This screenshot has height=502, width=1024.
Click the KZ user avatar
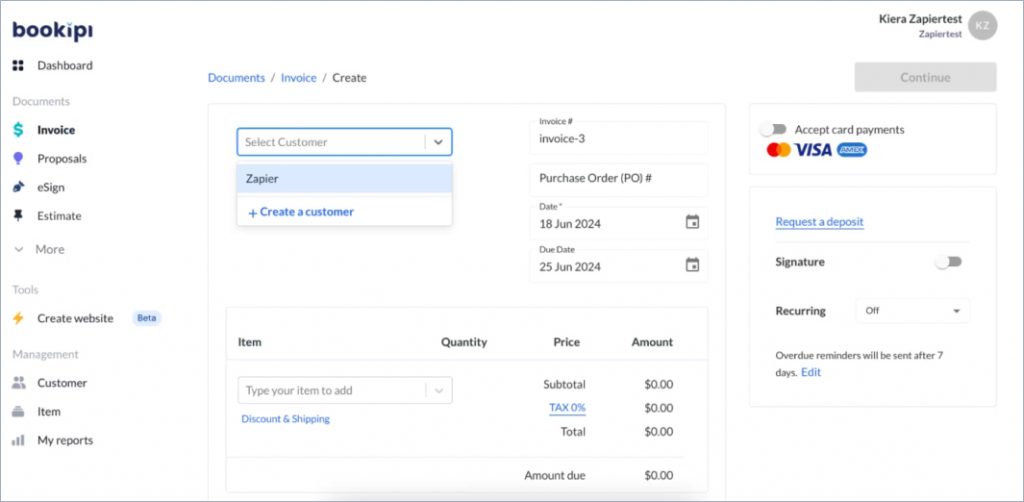(983, 26)
